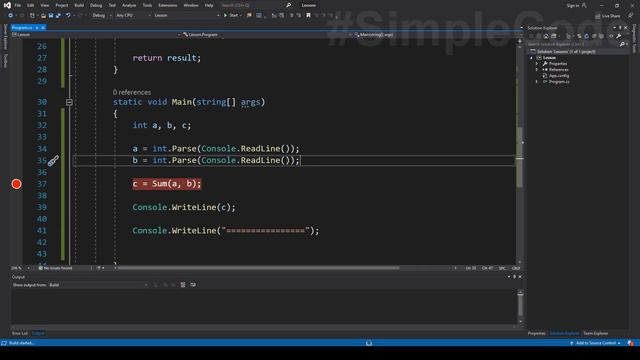Viewport: 640px width, 360px height.
Task: Click the Live Share button
Action: [607, 16]
